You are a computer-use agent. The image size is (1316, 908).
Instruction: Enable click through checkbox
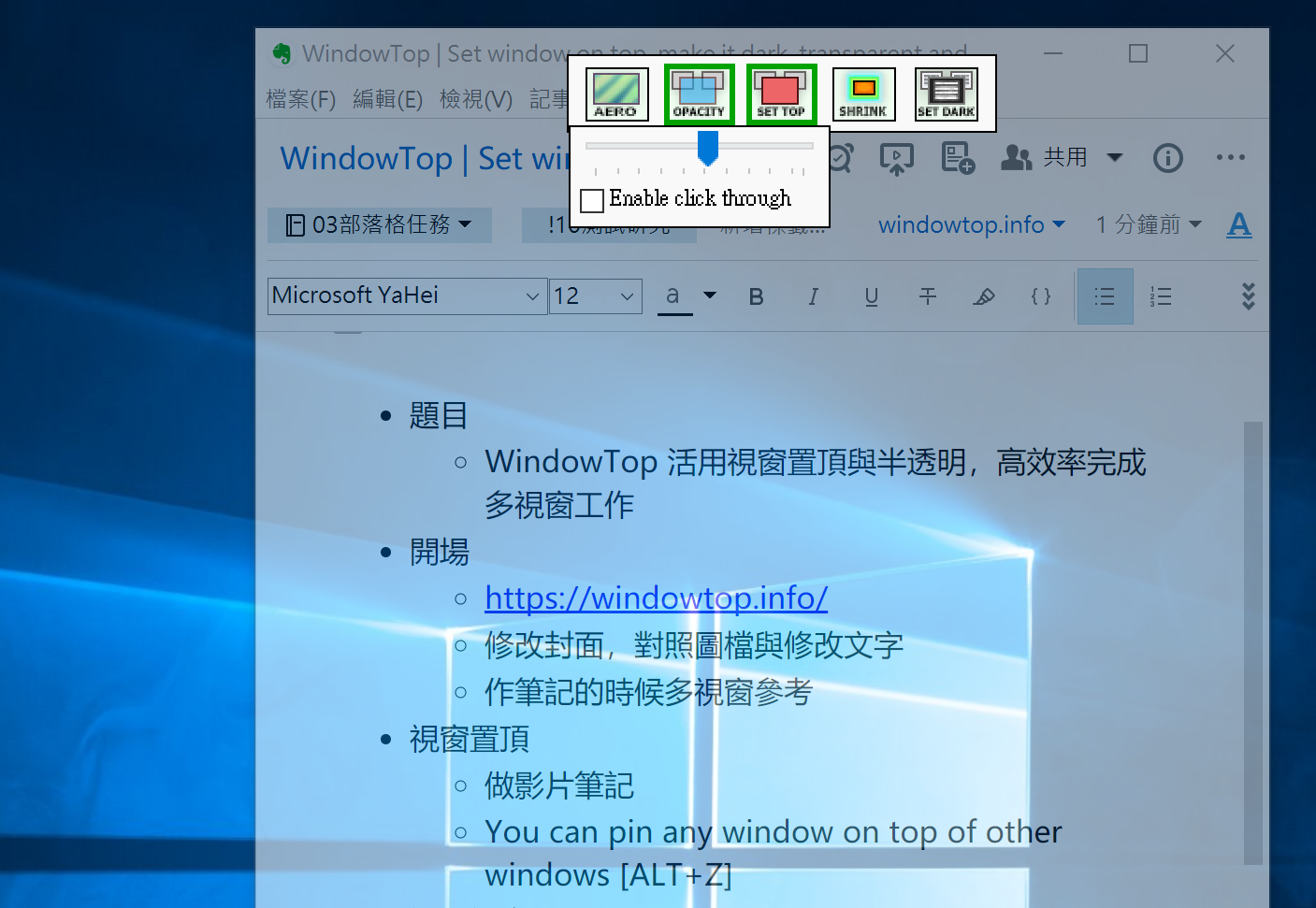tap(592, 200)
